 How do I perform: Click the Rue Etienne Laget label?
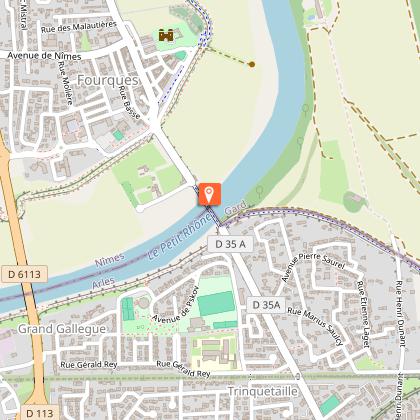click(363, 314)
